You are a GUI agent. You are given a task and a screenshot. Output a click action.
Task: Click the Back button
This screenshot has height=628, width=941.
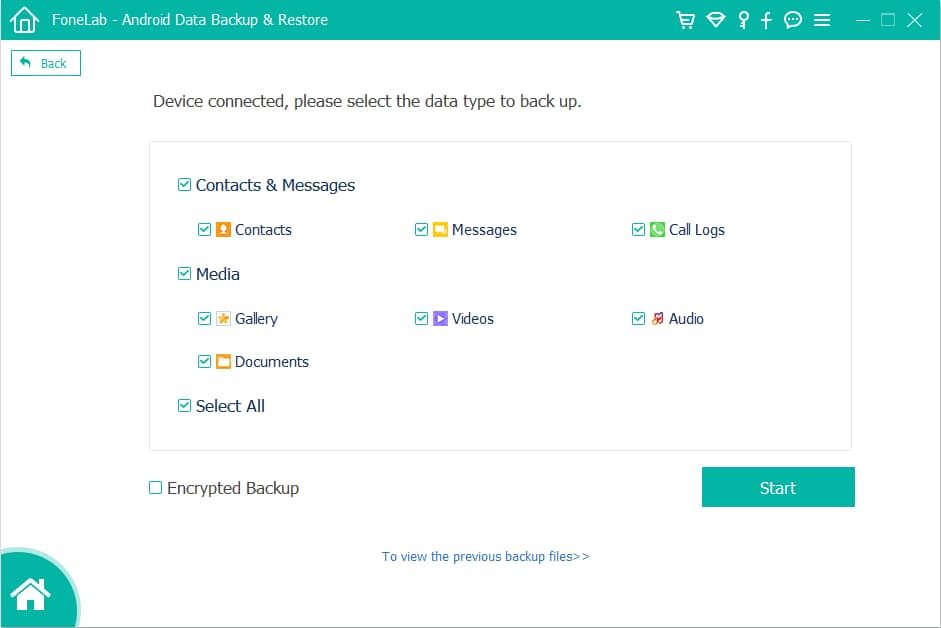(45, 62)
